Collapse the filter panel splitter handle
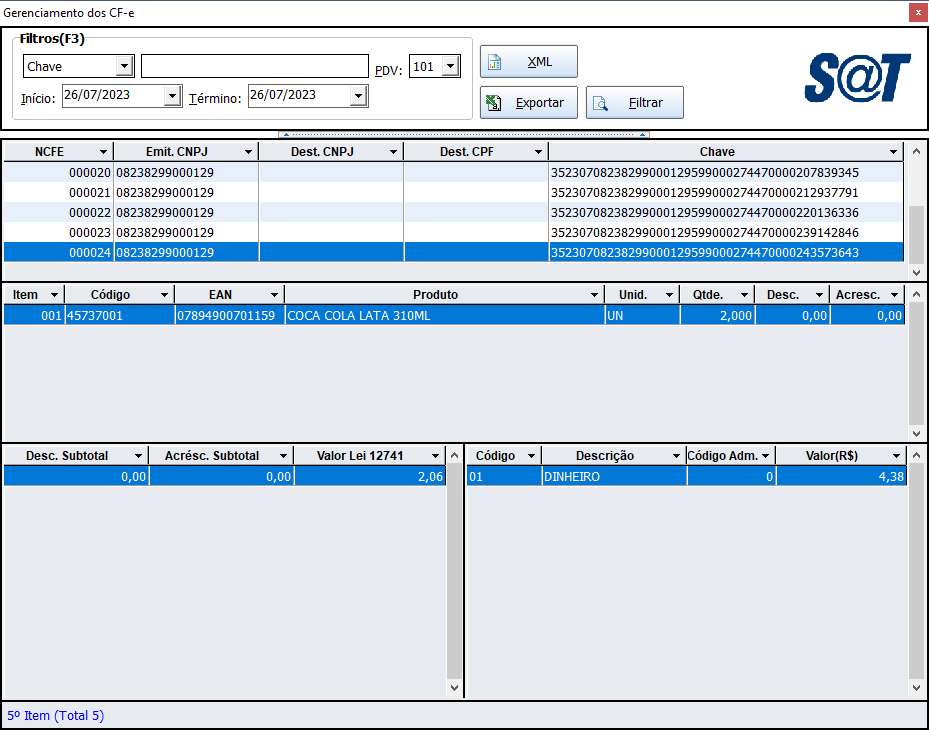 pos(464,134)
